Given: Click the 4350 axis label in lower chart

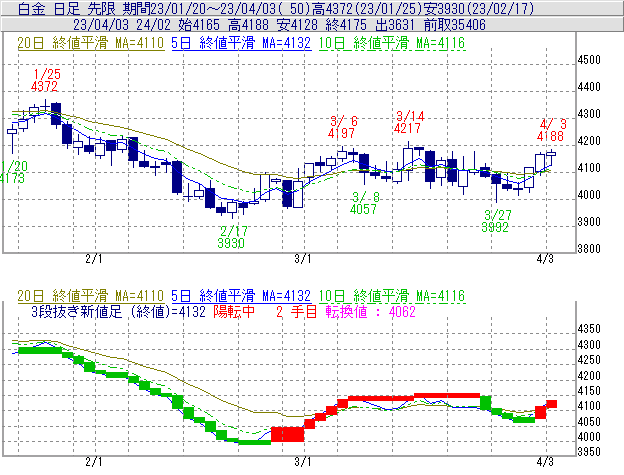Looking at the screenshot, I should pyautogui.click(x=589, y=329).
